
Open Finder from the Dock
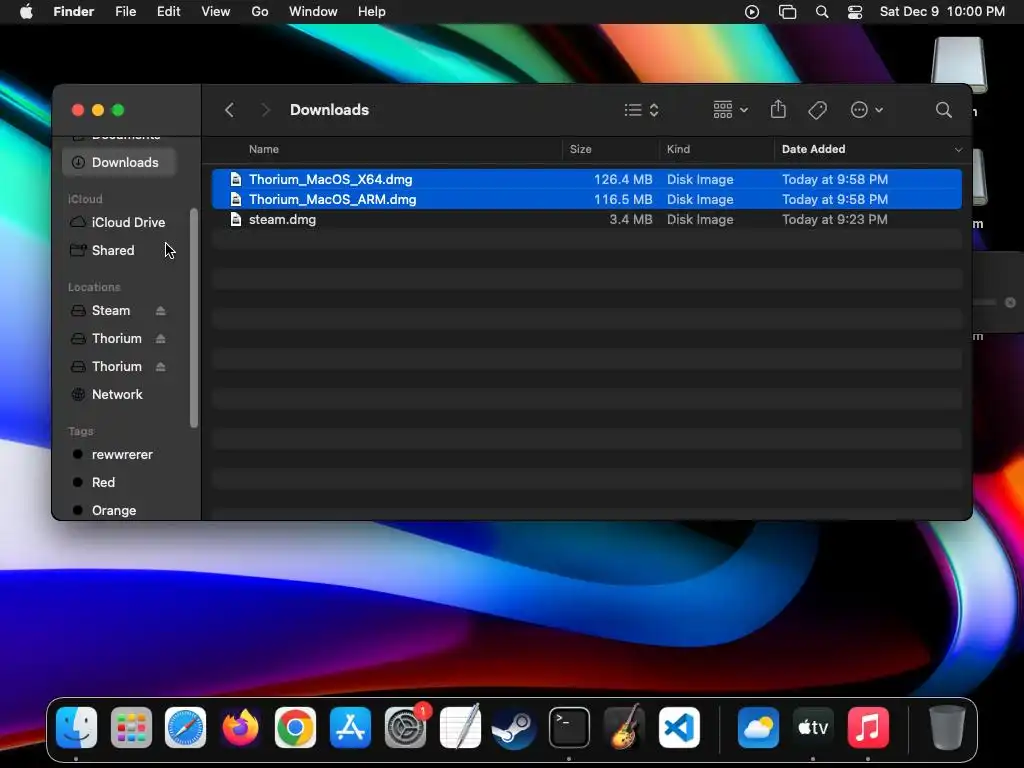point(76,728)
